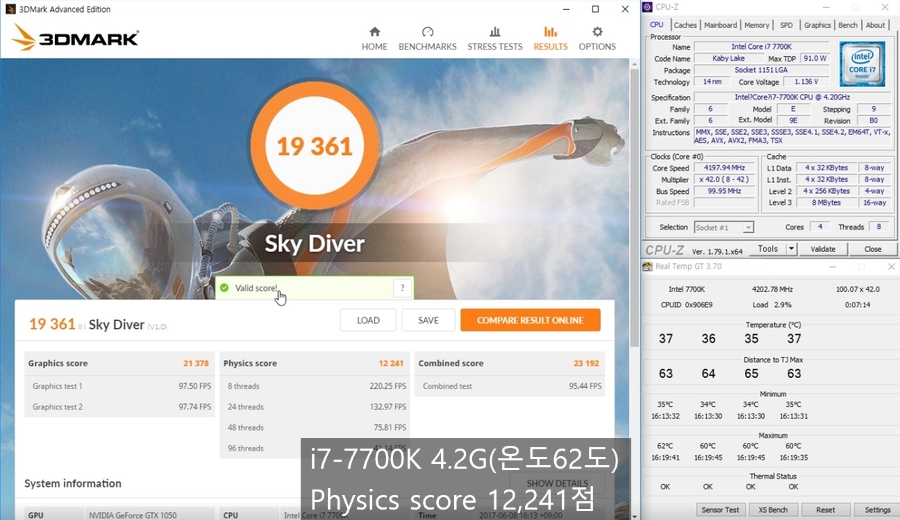
Task: Click the Combined test row
Action: click(x=510, y=386)
